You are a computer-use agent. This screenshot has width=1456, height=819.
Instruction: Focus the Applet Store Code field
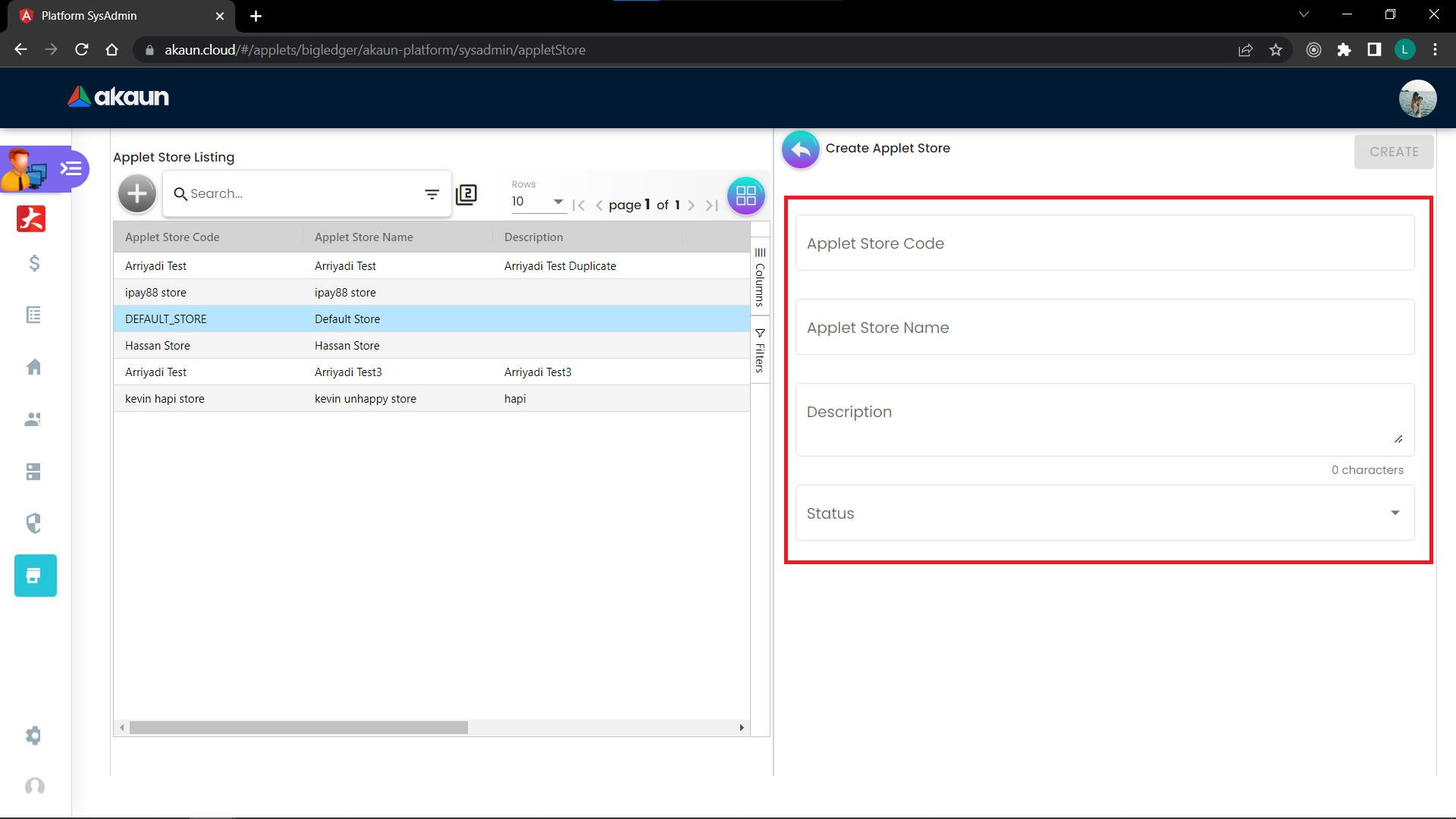1104,243
